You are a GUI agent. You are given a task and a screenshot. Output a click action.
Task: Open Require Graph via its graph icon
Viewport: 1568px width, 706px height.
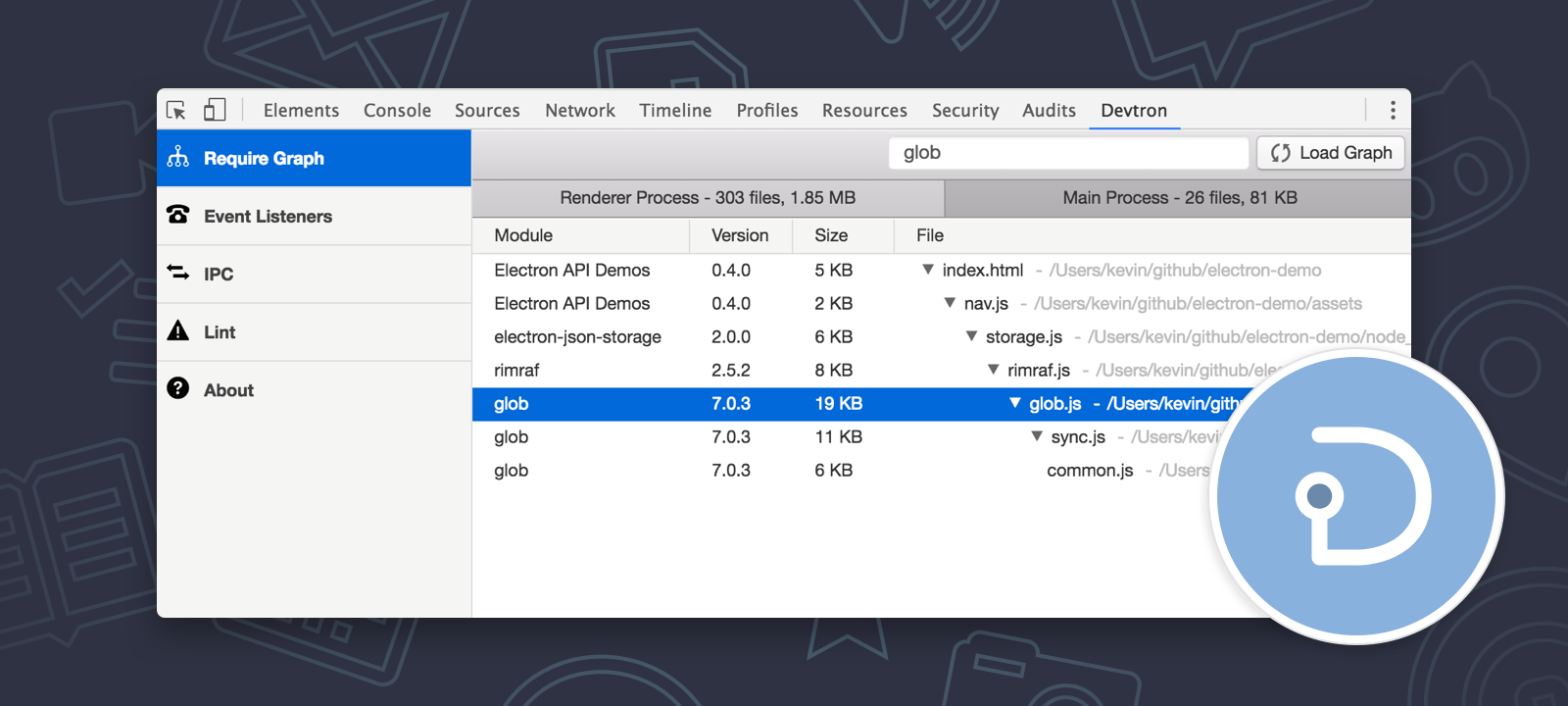[178, 157]
